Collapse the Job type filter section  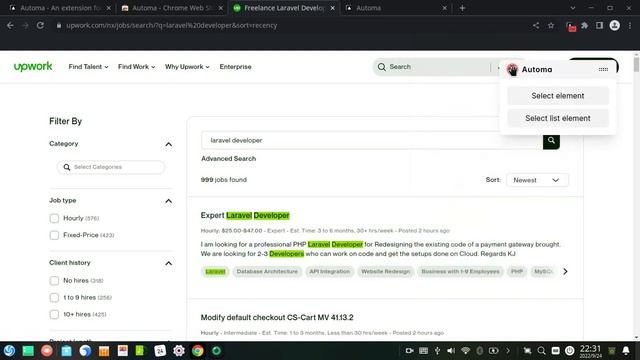tap(168, 201)
